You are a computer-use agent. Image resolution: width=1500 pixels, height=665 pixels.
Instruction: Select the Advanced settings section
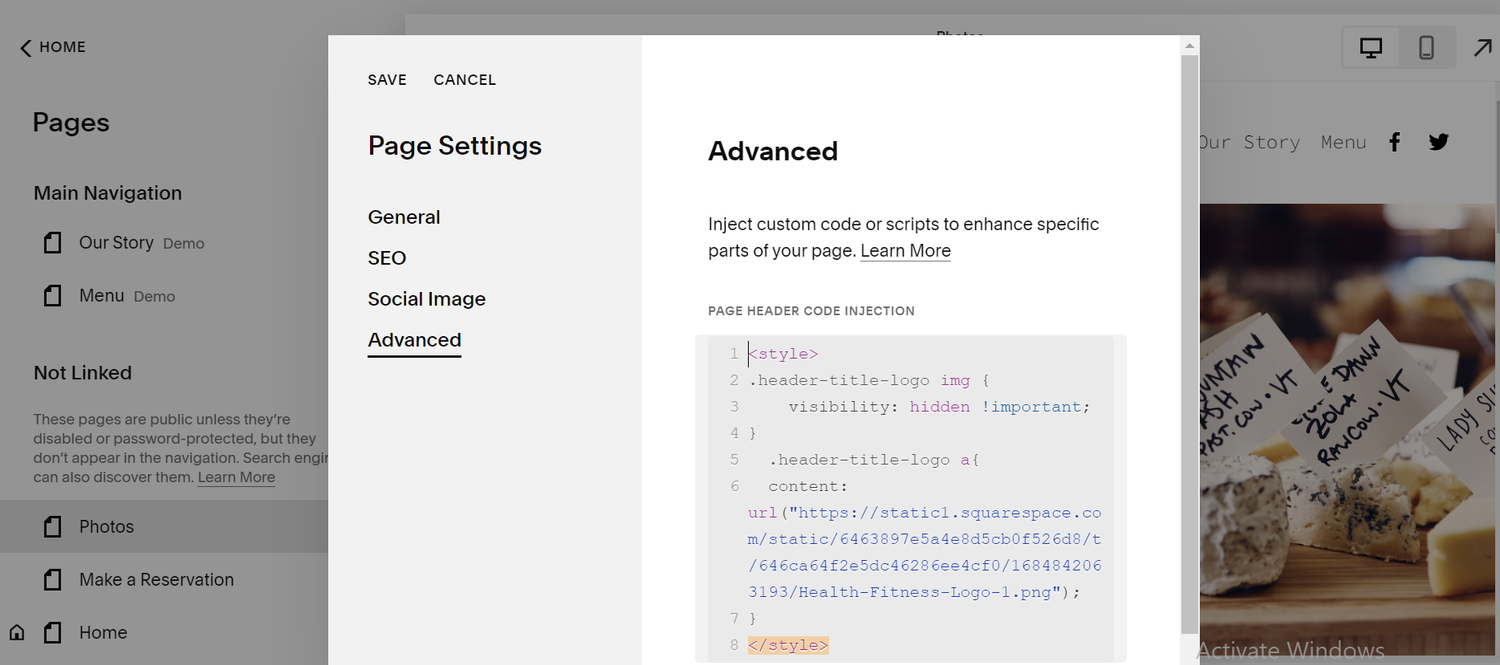414,340
